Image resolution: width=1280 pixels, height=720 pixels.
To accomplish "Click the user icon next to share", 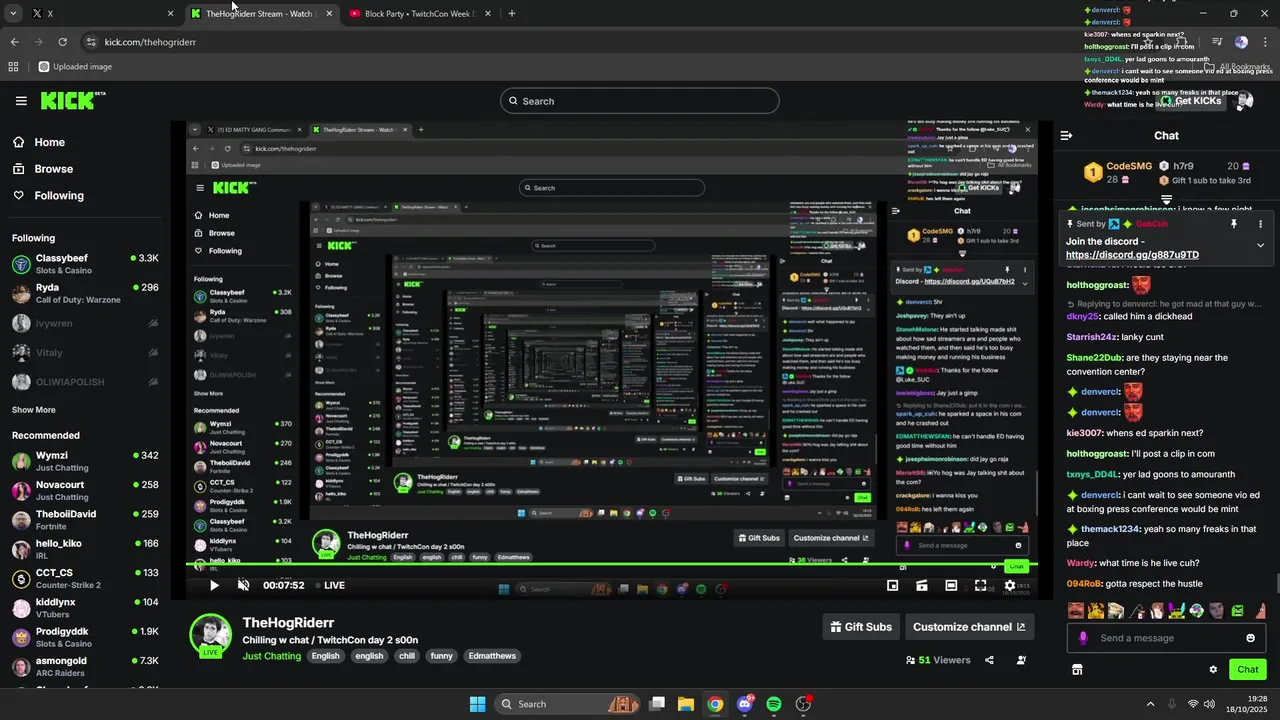I will click(x=1021, y=660).
